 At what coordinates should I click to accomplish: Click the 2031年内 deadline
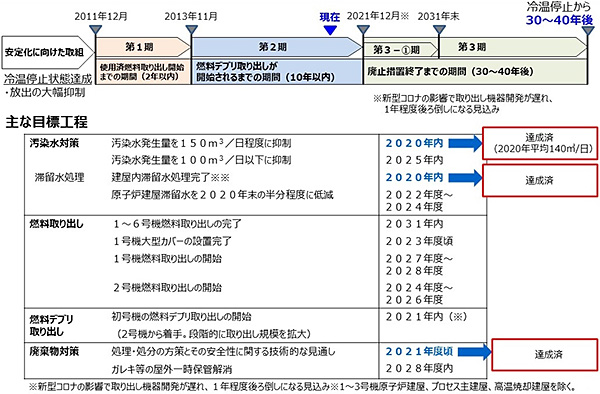click(x=415, y=224)
